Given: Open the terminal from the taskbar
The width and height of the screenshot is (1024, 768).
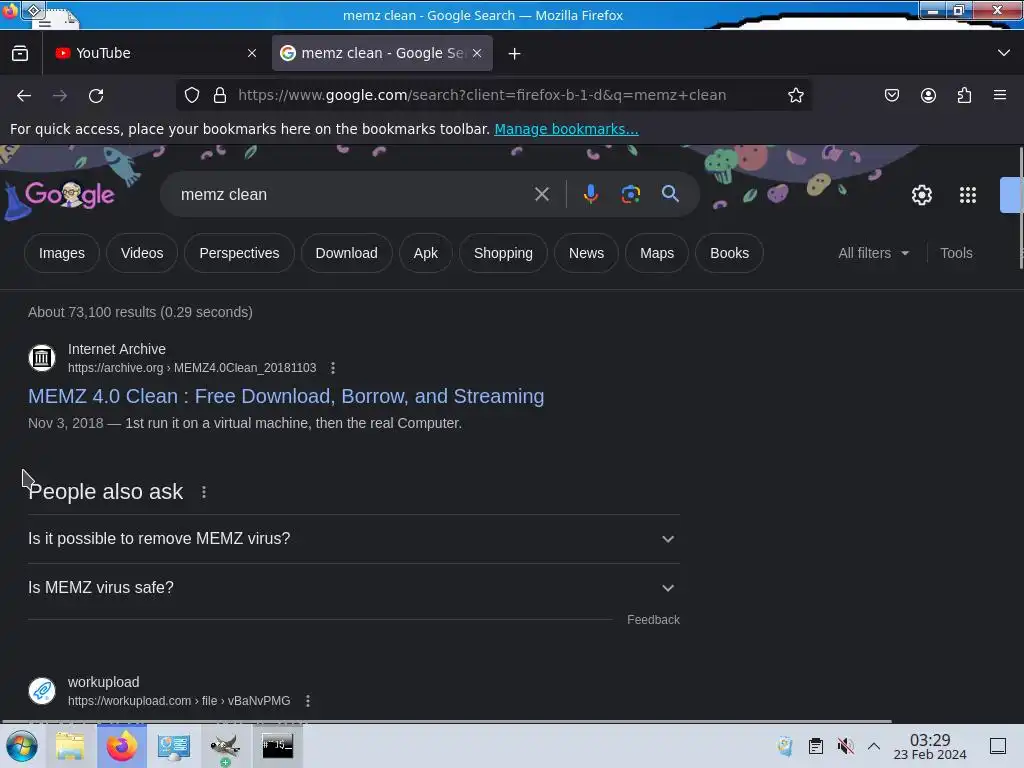Looking at the screenshot, I should point(278,746).
